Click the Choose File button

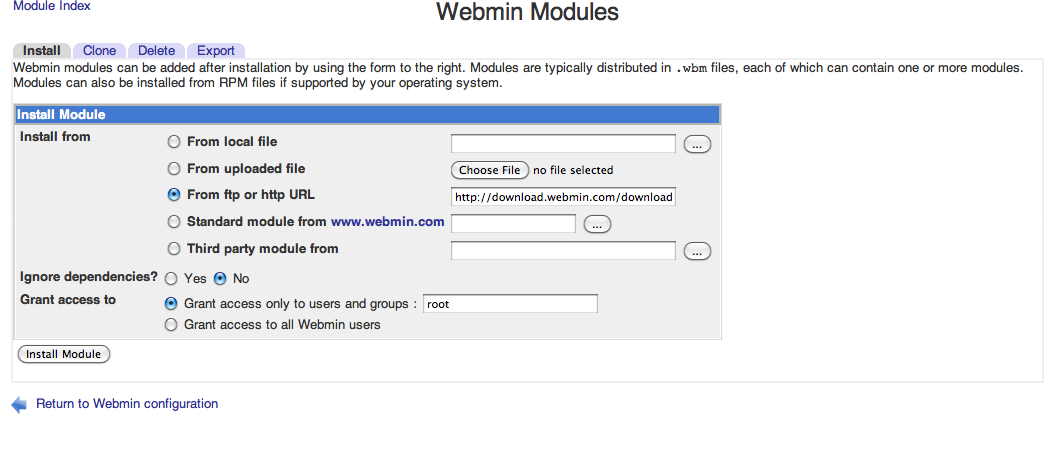489,170
